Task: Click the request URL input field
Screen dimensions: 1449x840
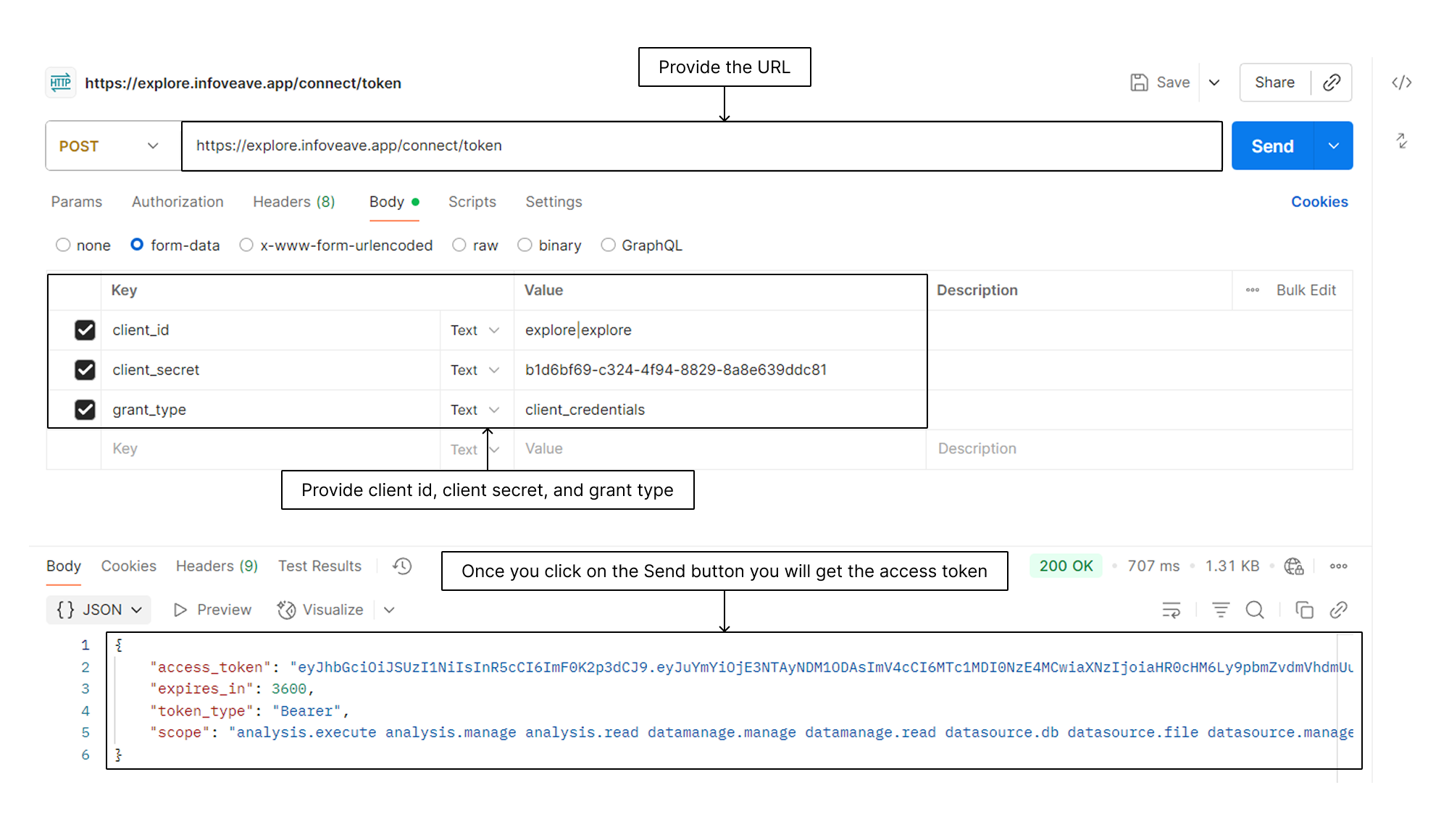Action: 701,146
